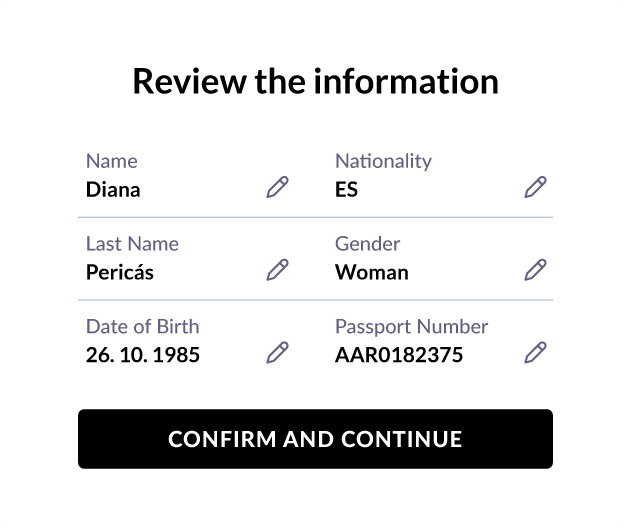
Task: Click the Passport Number label
Action: 412,327
